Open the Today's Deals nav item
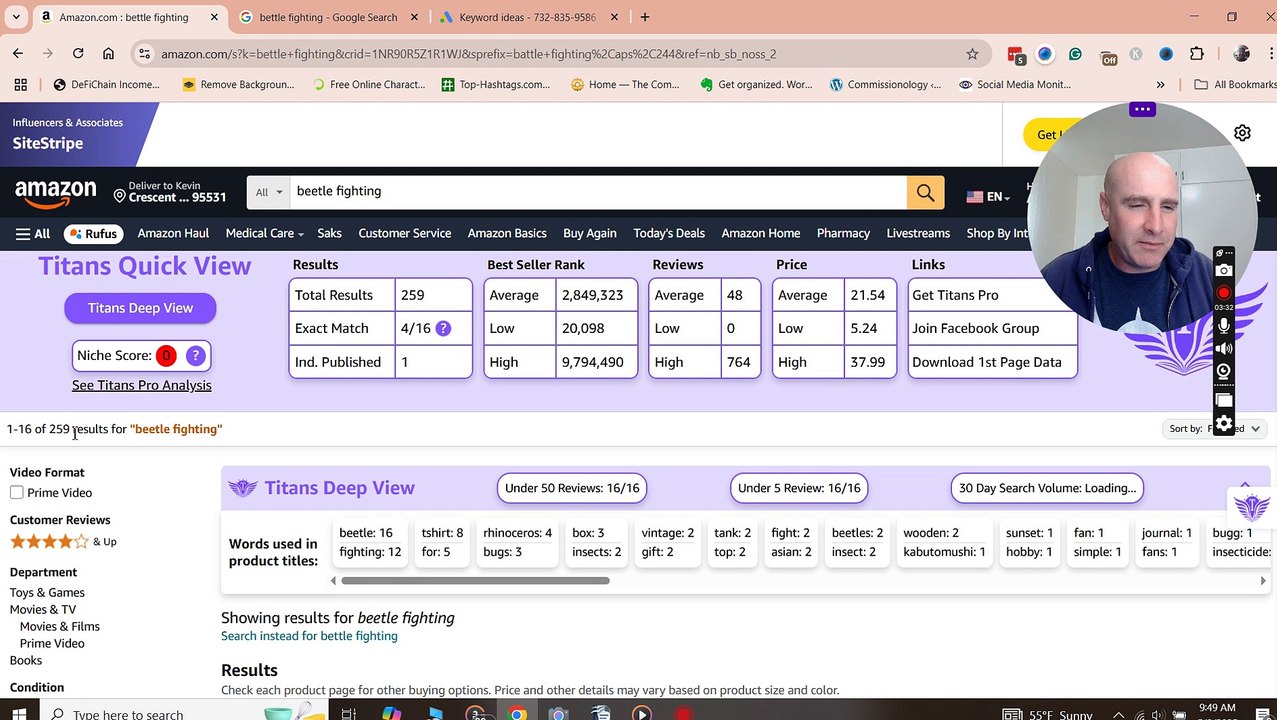Image resolution: width=1277 pixels, height=720 pixels. point(669,233)
